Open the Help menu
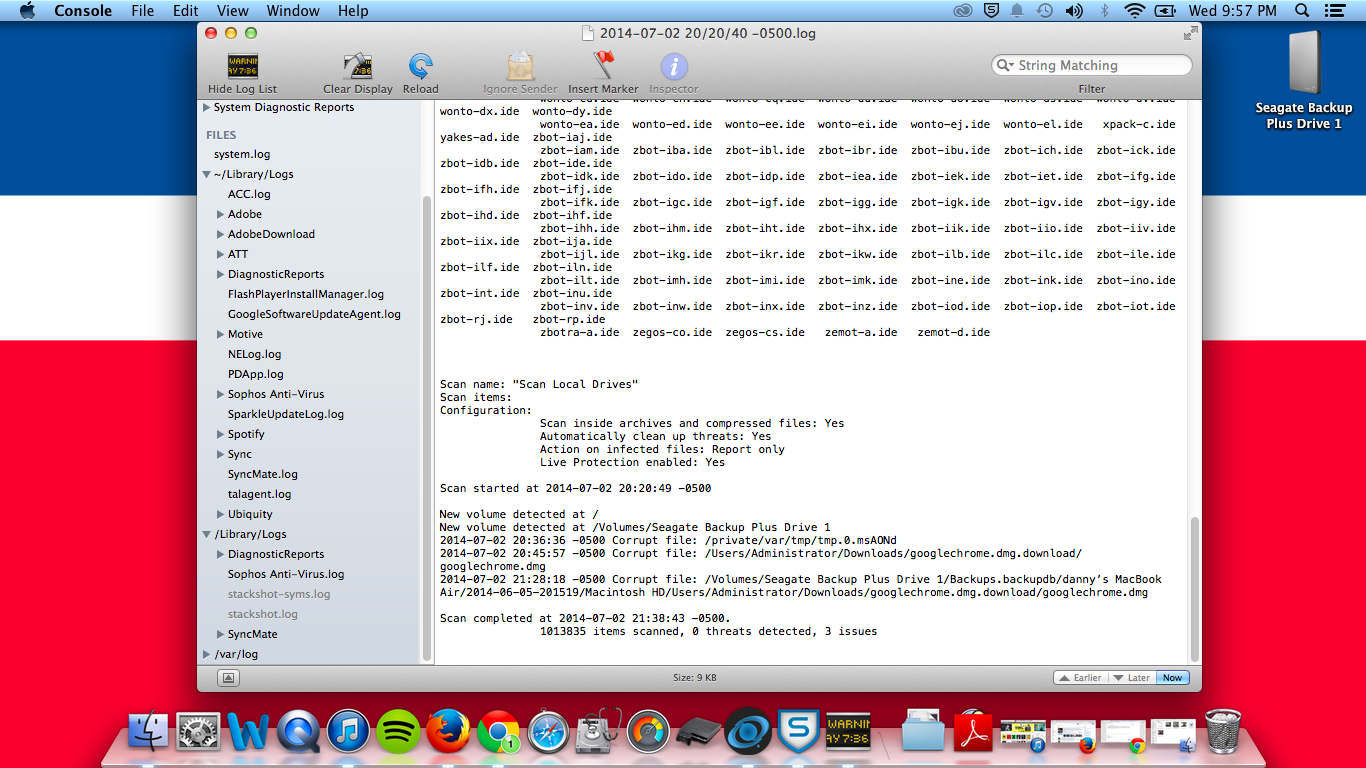This screenshot has height=768, width=1366. pos(353,11)
